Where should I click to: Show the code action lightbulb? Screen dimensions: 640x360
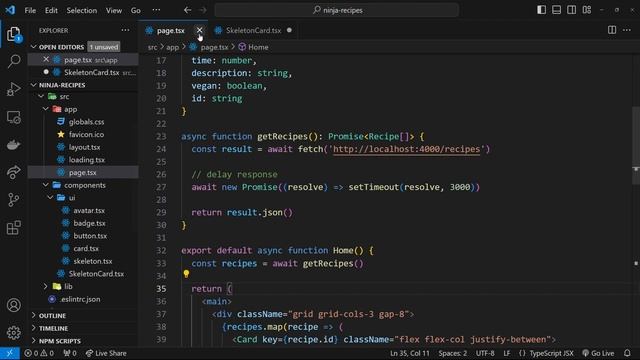coord(186,274)
